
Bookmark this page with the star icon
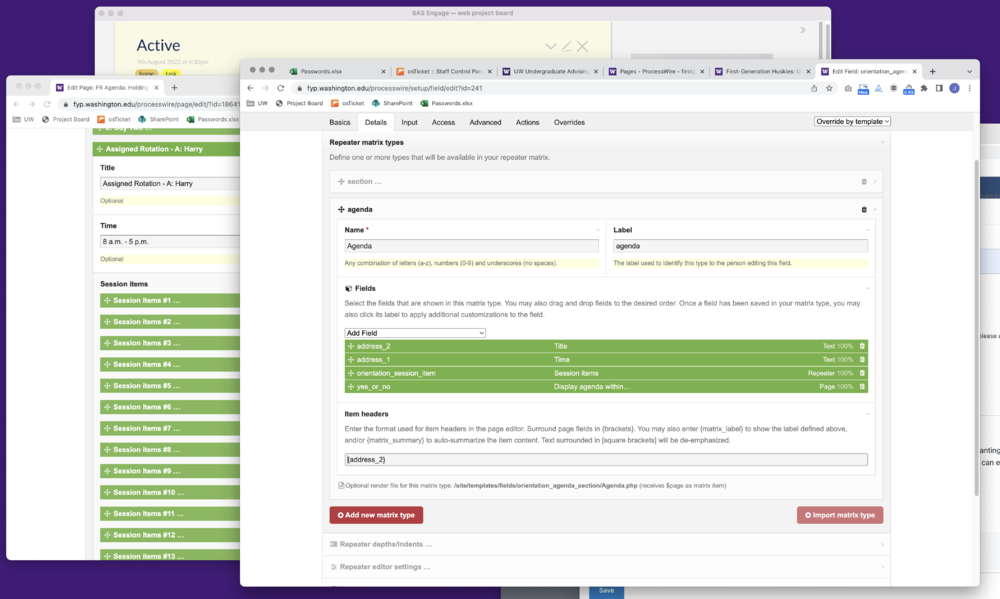point(829,88)
